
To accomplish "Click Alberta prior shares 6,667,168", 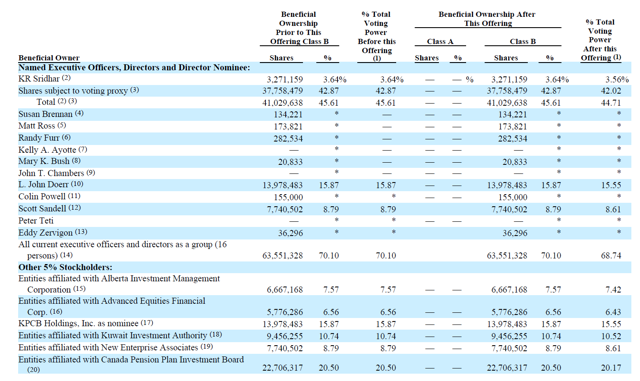I will click(x=284, y=290).
